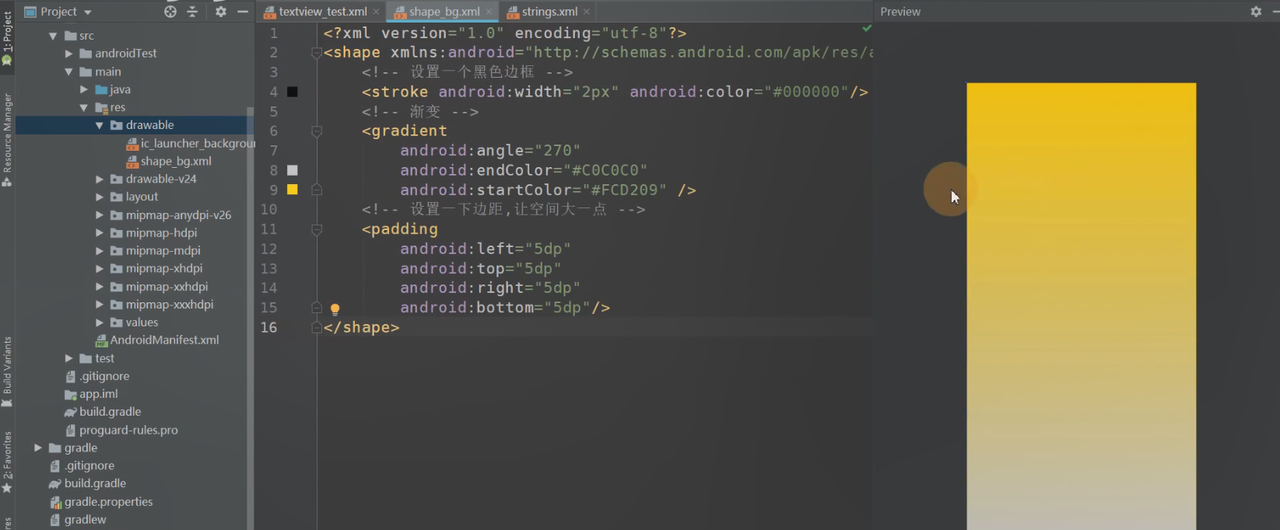This screenshot has width=1280, height=530.
Task: Click the gradient preview image
Action: pyautogui.click(x=1081, y=306)
